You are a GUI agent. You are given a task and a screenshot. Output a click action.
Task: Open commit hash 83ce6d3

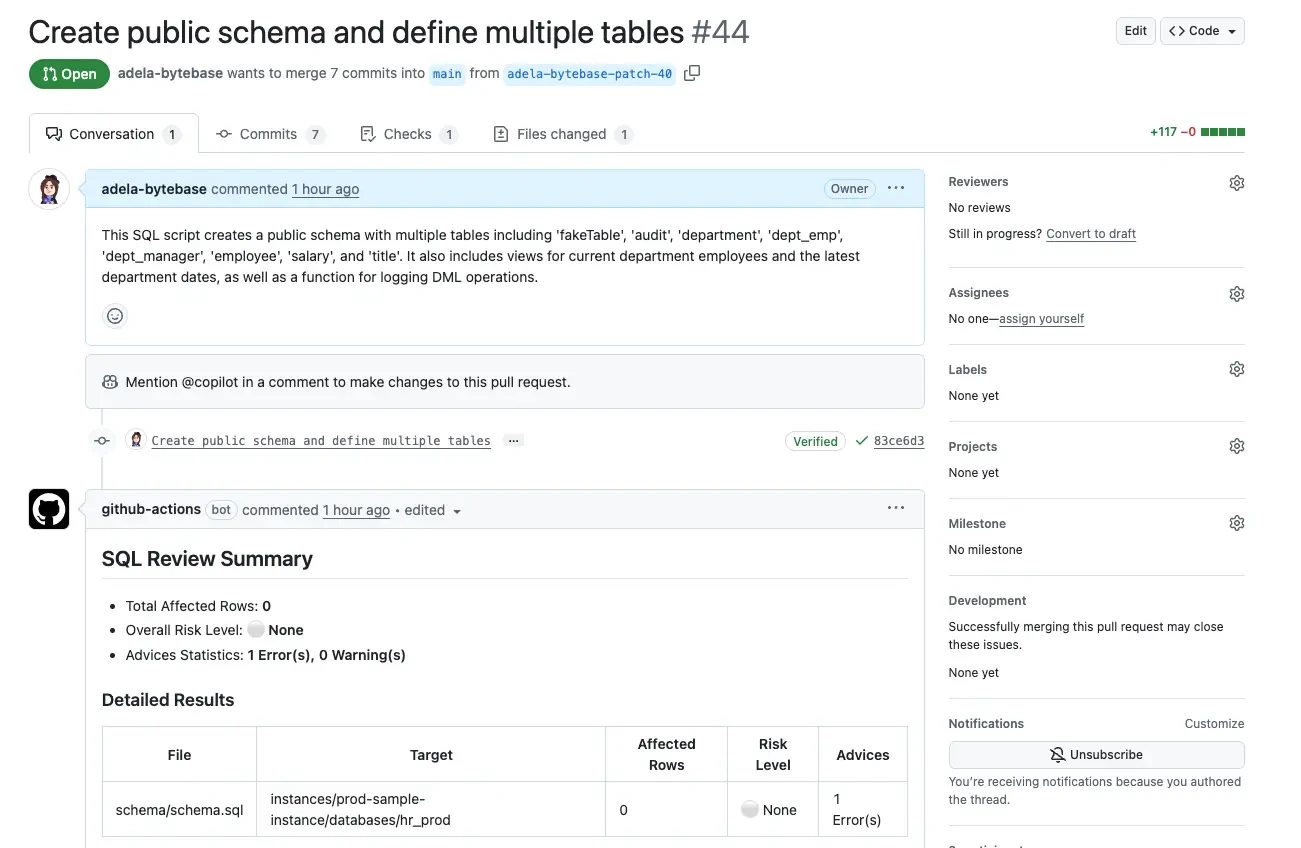pos(898,441)
